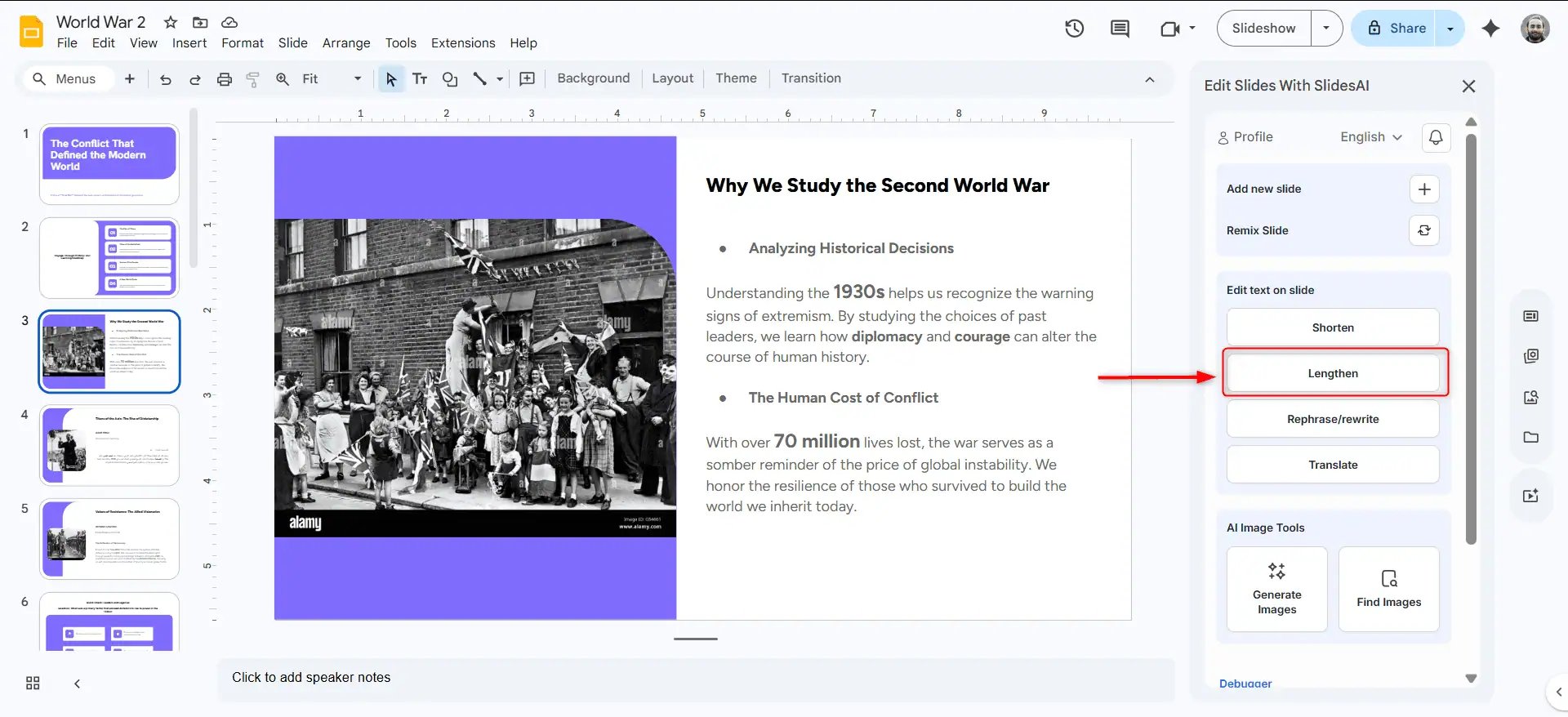This screenshot has height=717, width=1568.
Task: Collapse the slide filmstrip panel
Action: click(x=77, y=684)
